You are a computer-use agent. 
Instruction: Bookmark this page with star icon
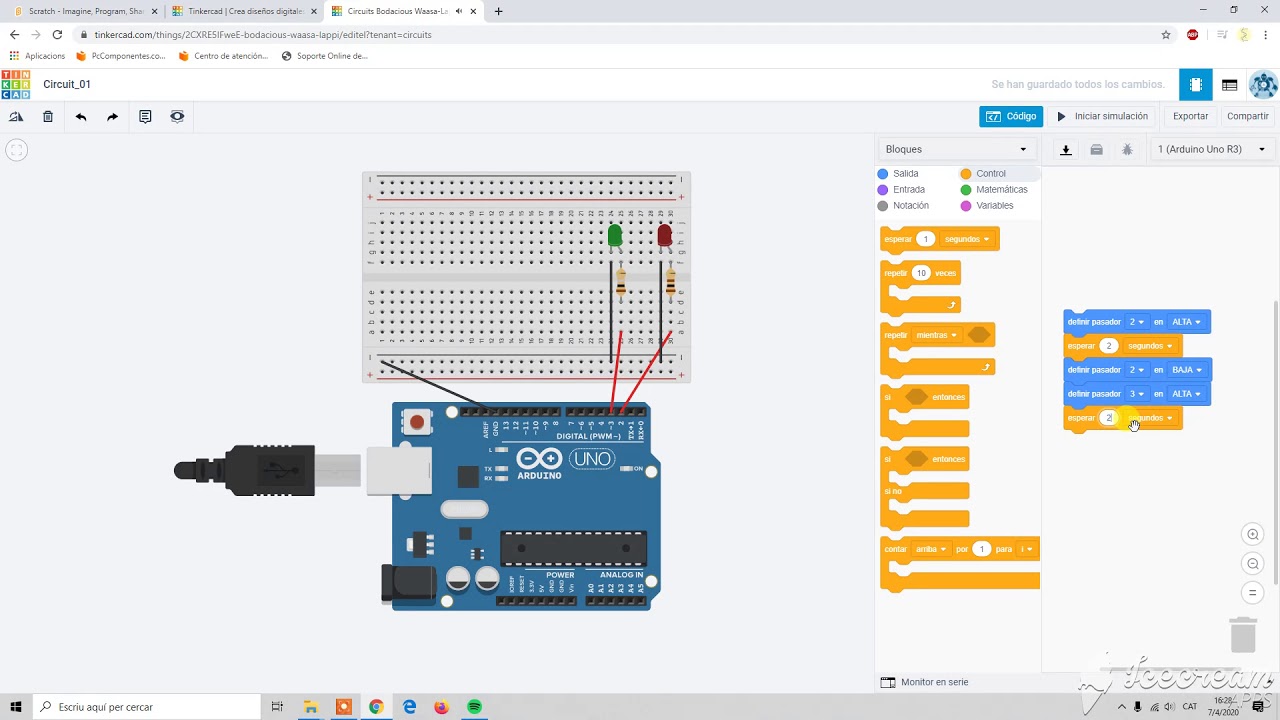point(1166,34)
